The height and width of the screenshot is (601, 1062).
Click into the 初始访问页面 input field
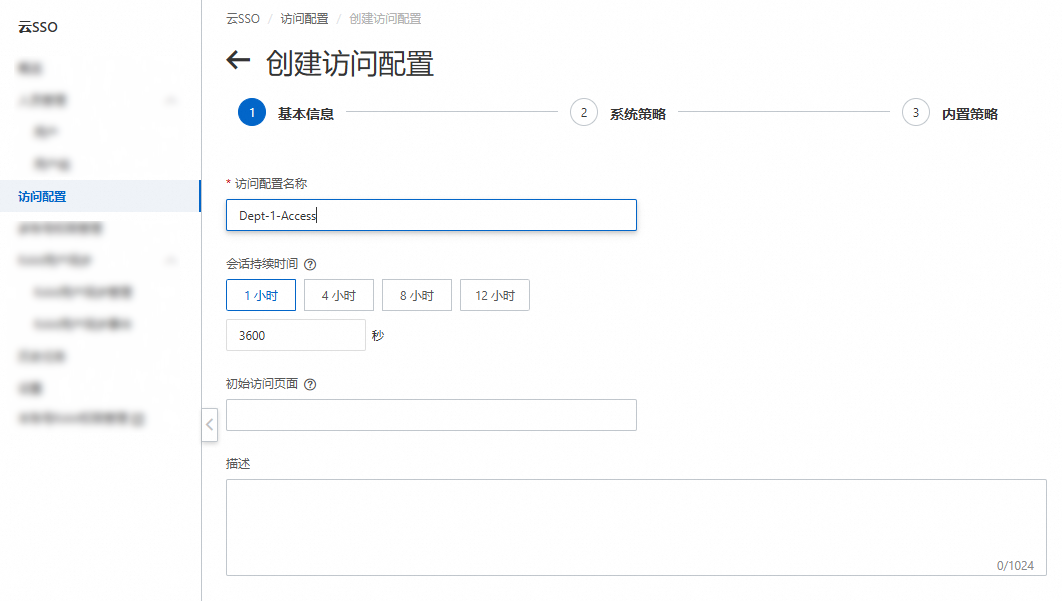tap(431, 415)
